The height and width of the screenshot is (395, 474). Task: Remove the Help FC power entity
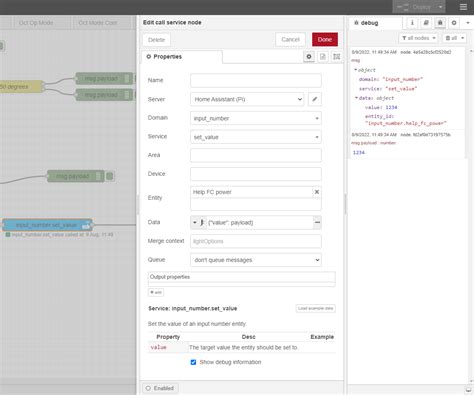[x=317, y=192]
